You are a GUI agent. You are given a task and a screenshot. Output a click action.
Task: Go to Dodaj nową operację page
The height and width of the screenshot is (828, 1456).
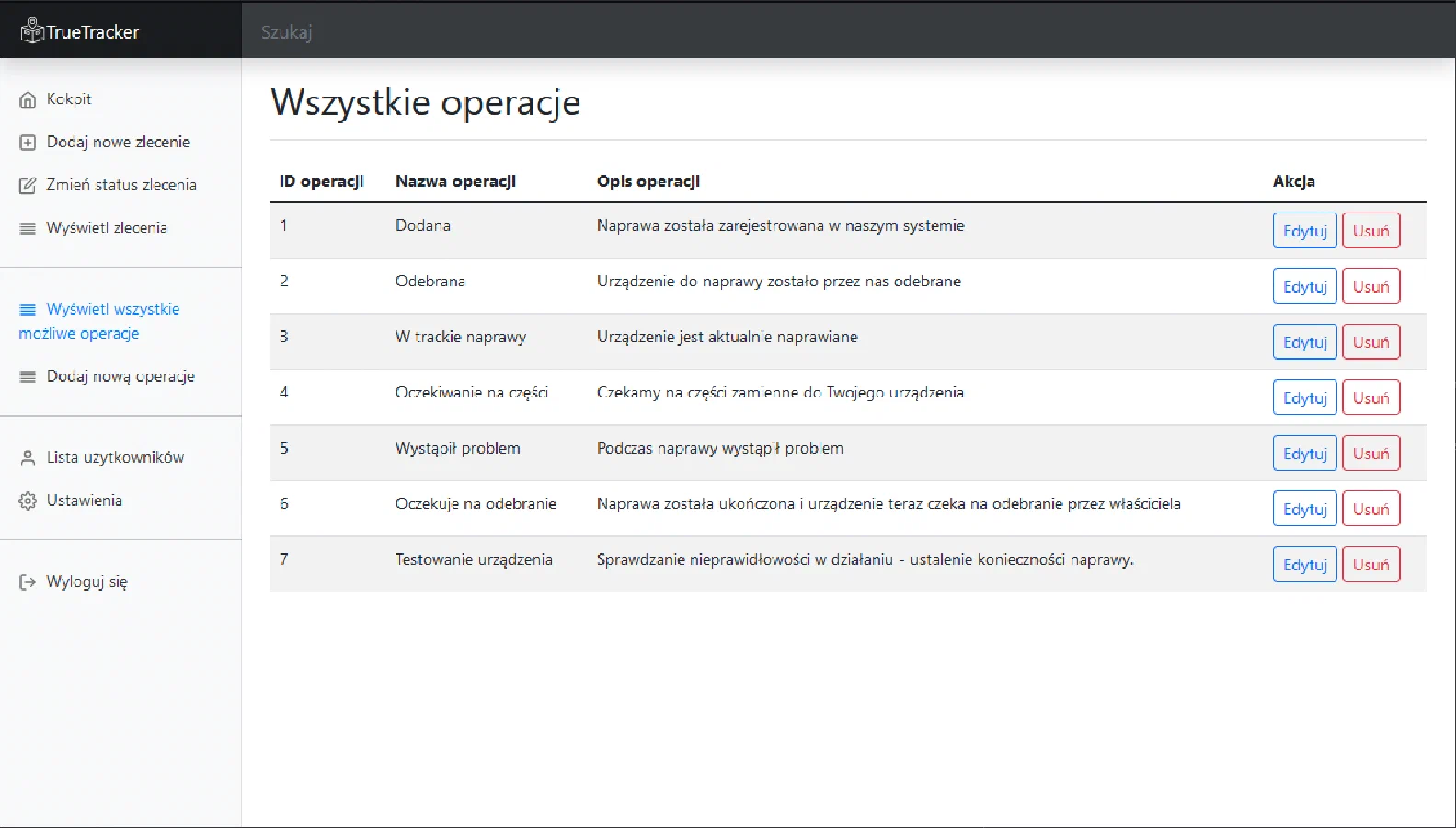120,376
